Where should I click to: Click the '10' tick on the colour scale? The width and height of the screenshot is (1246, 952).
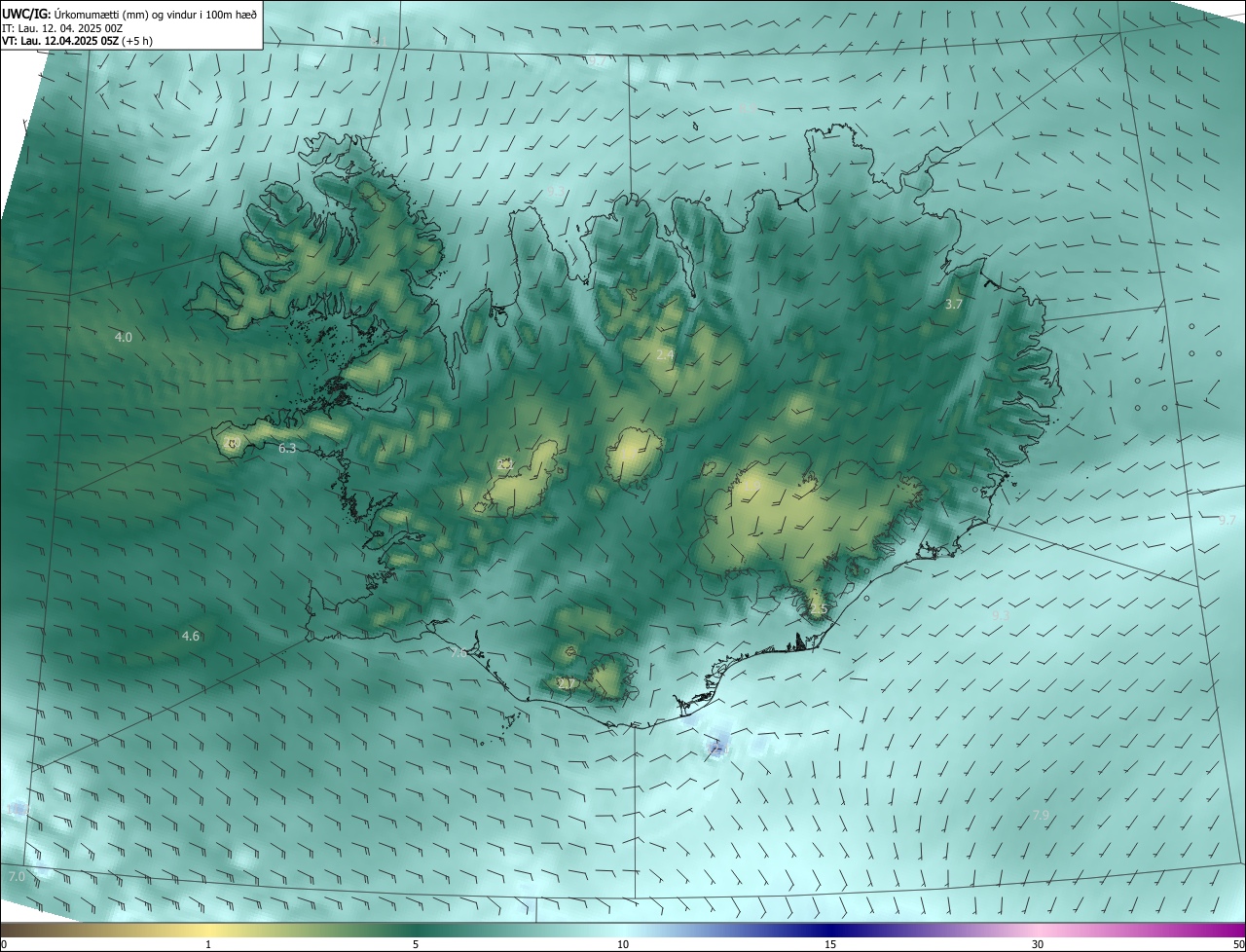623,945
